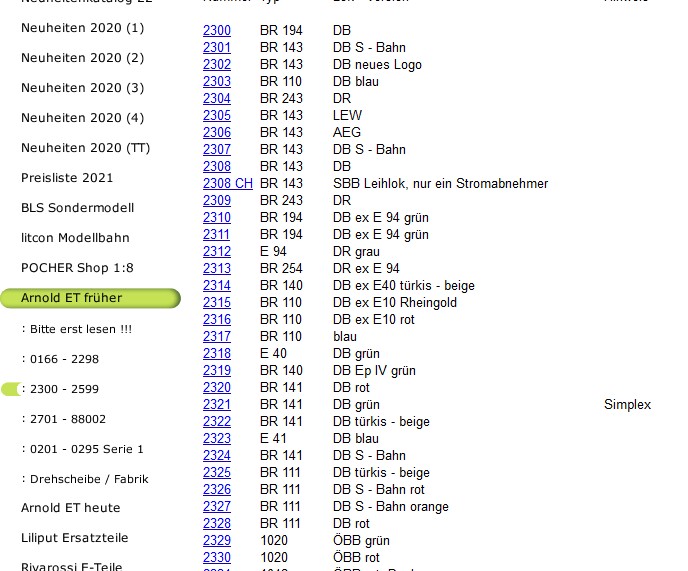Select 'DB neues Logo' description
Screen dimensions: 688x571
377,65
